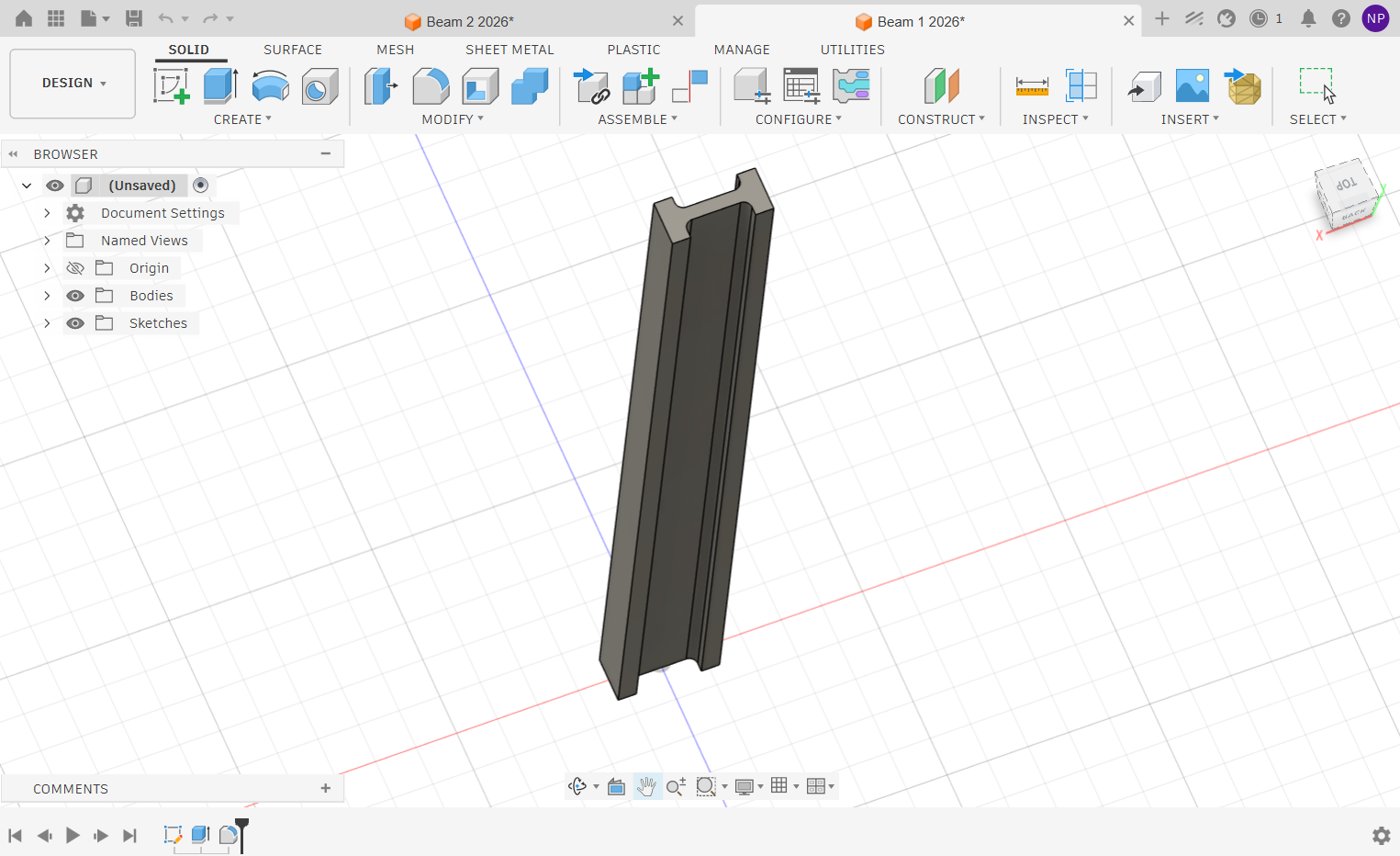
Task: Select the New Component tool
Action: [640, 86]
